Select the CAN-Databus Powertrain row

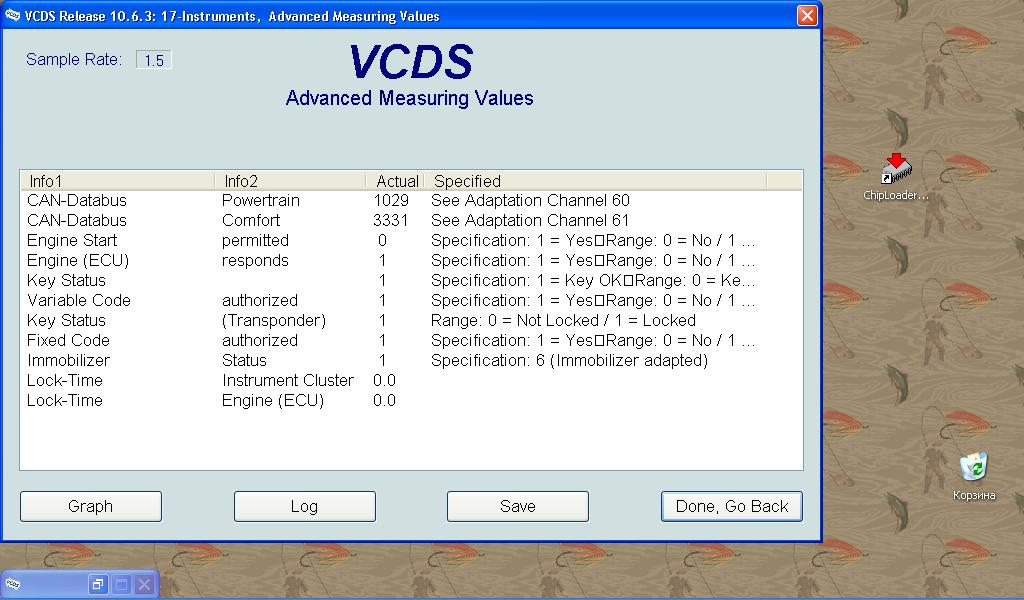411,200
